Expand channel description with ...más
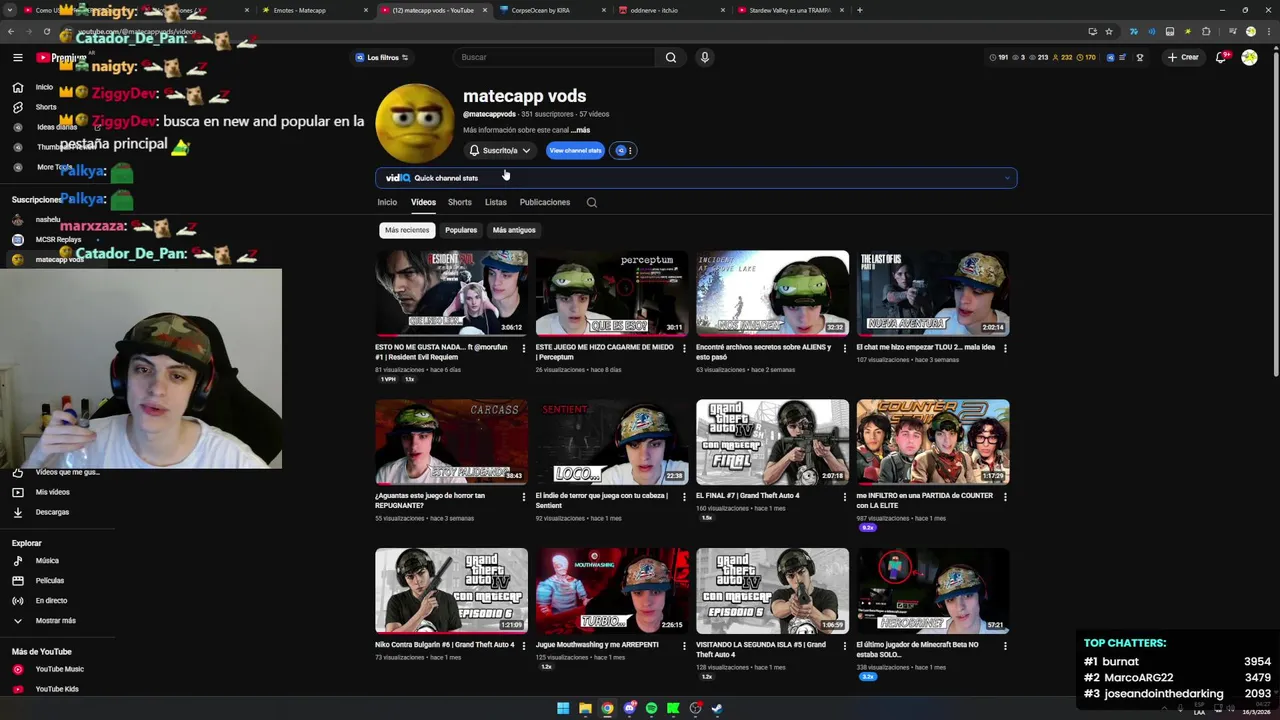The height and width of the screenshot is (720, 1280). click(581, 130)
